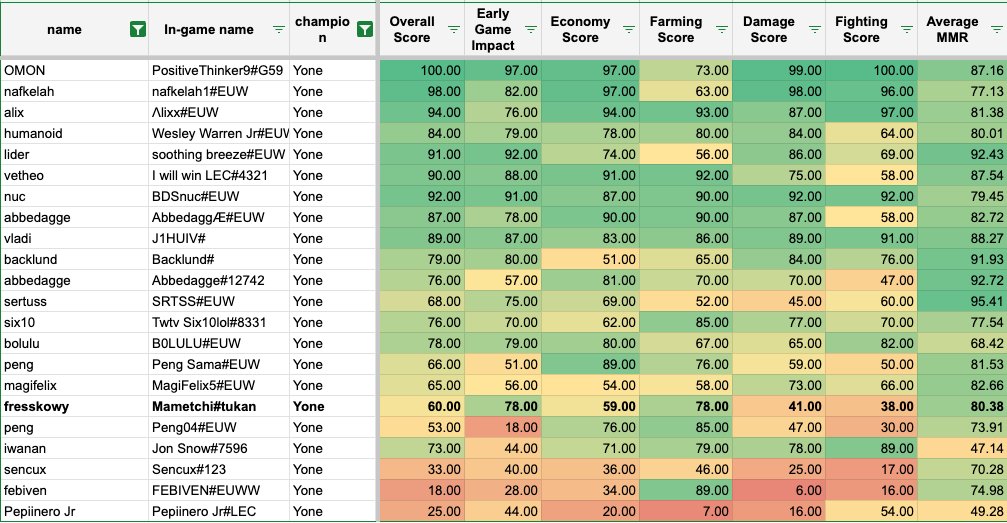This screenshot has width=1007, height=523.
Task: Select cell AbbedaggÆ#EUW
Action: 219,217
